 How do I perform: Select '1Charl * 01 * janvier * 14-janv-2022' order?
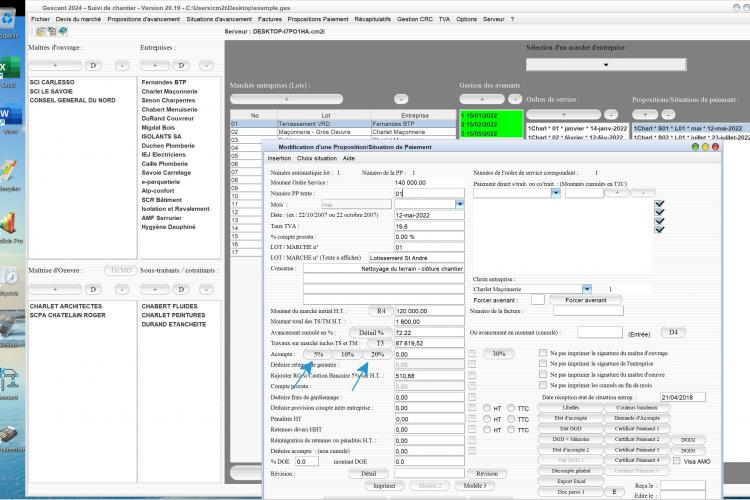[x=577, y=129]
